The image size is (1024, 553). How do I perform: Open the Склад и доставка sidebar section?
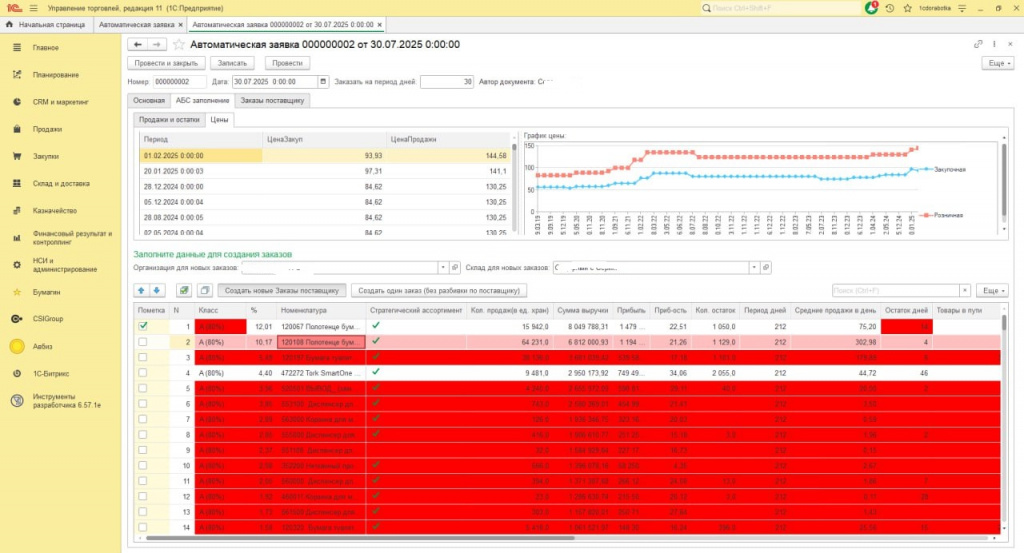[61, 183]
